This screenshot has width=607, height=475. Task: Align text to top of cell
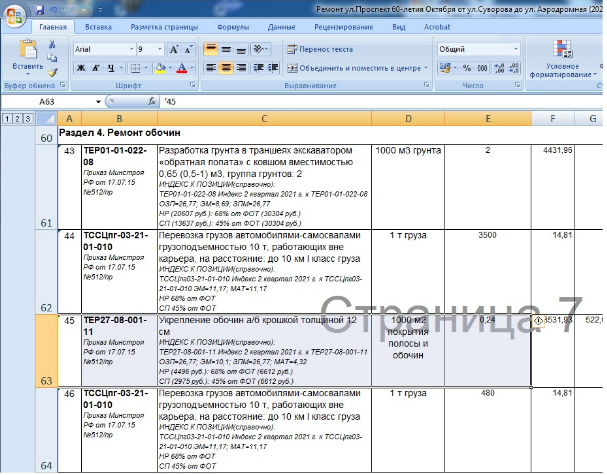(211, 49)
